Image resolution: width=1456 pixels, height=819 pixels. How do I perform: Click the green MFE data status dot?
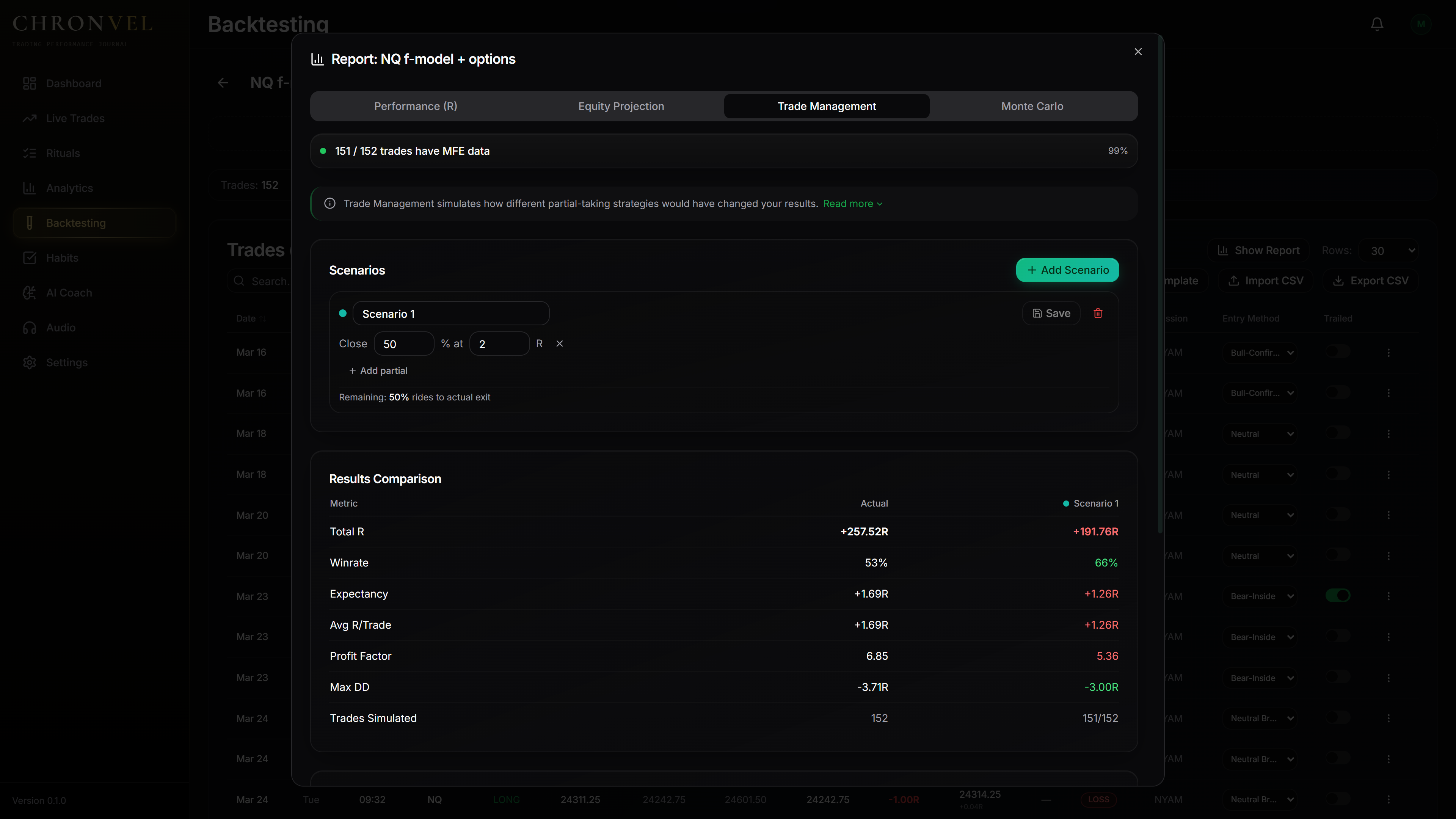coord(323,151)
